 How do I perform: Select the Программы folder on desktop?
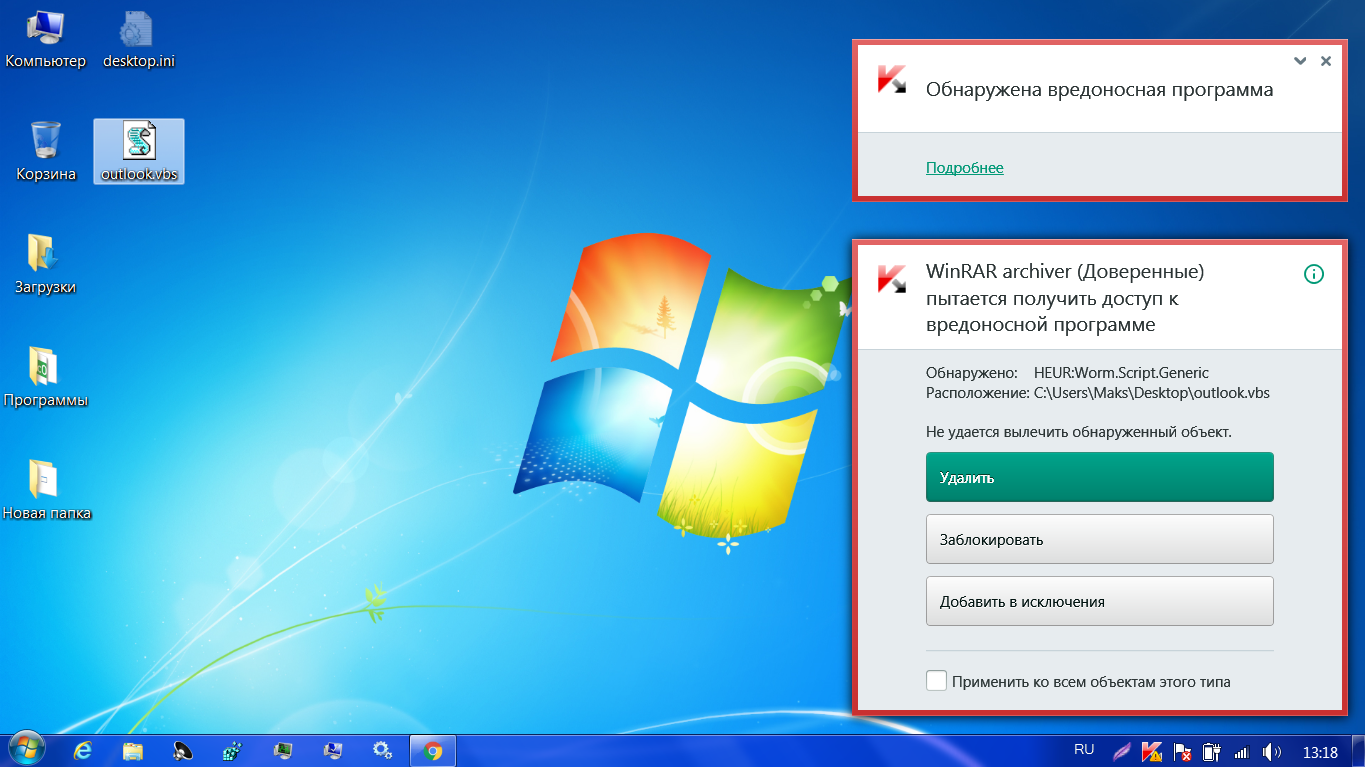click(x=46, y=378)
